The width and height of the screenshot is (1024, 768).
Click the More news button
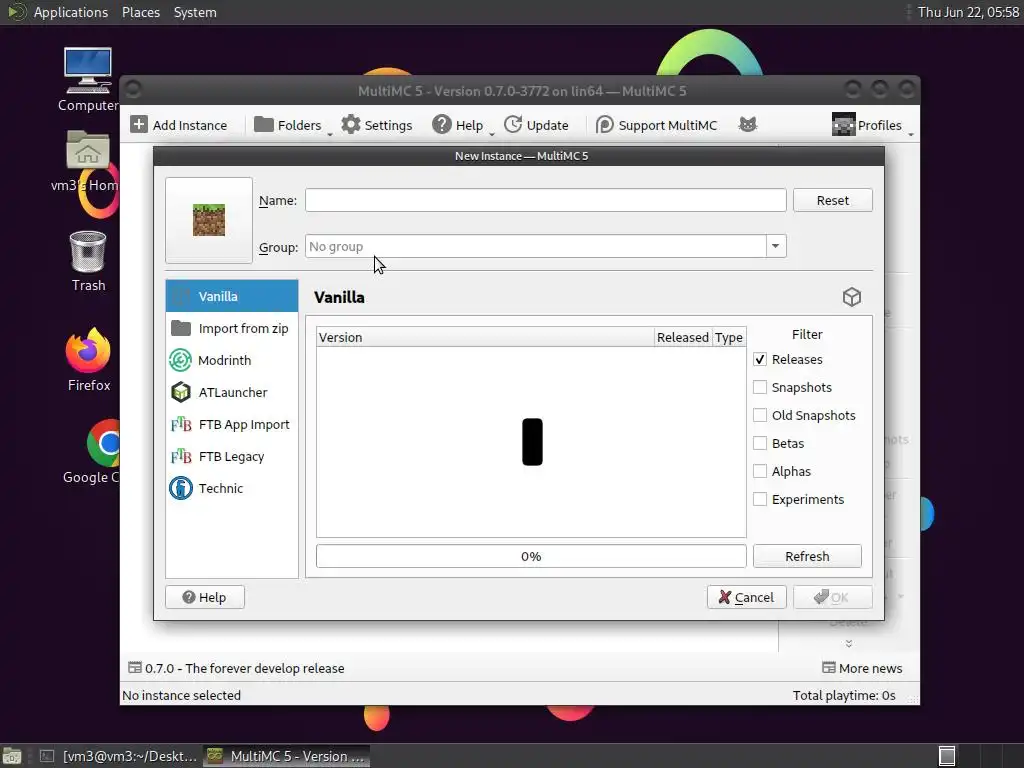click(862, 668)
